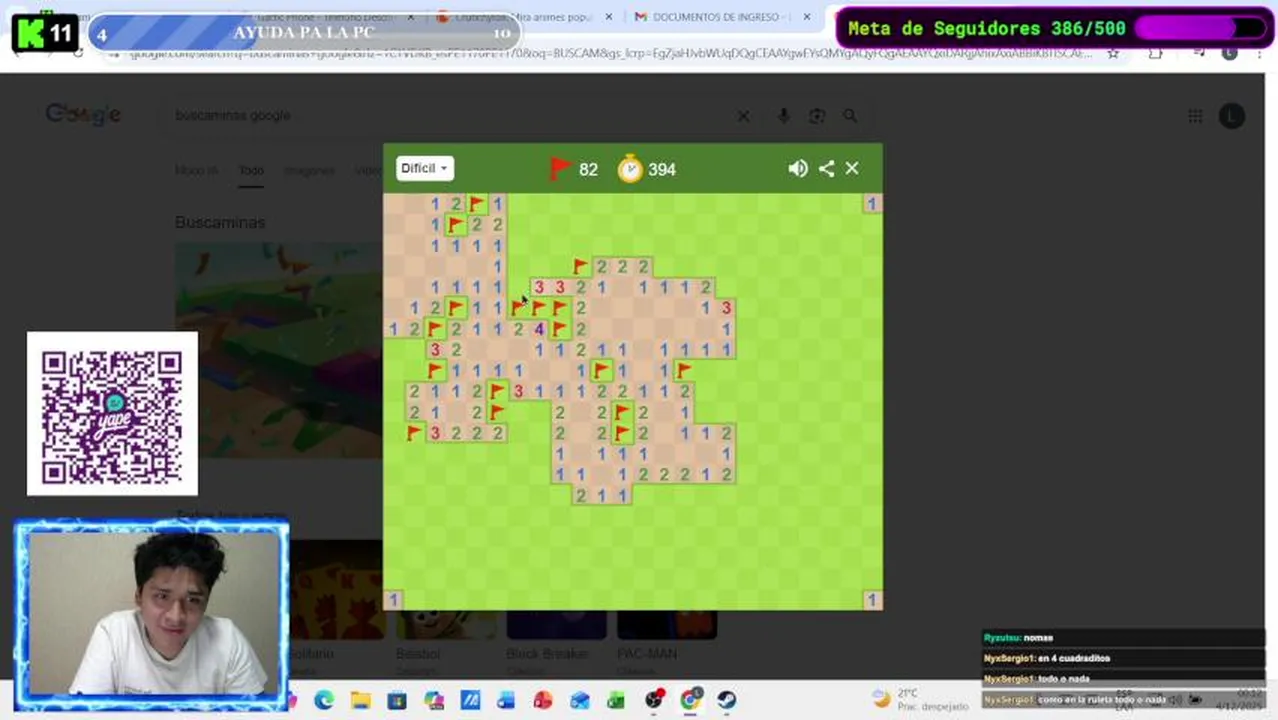The image size is (1278, 720).
Task: Click the 1 cell in the board's bottom-right corner
Action: click(x=872, y=600)
